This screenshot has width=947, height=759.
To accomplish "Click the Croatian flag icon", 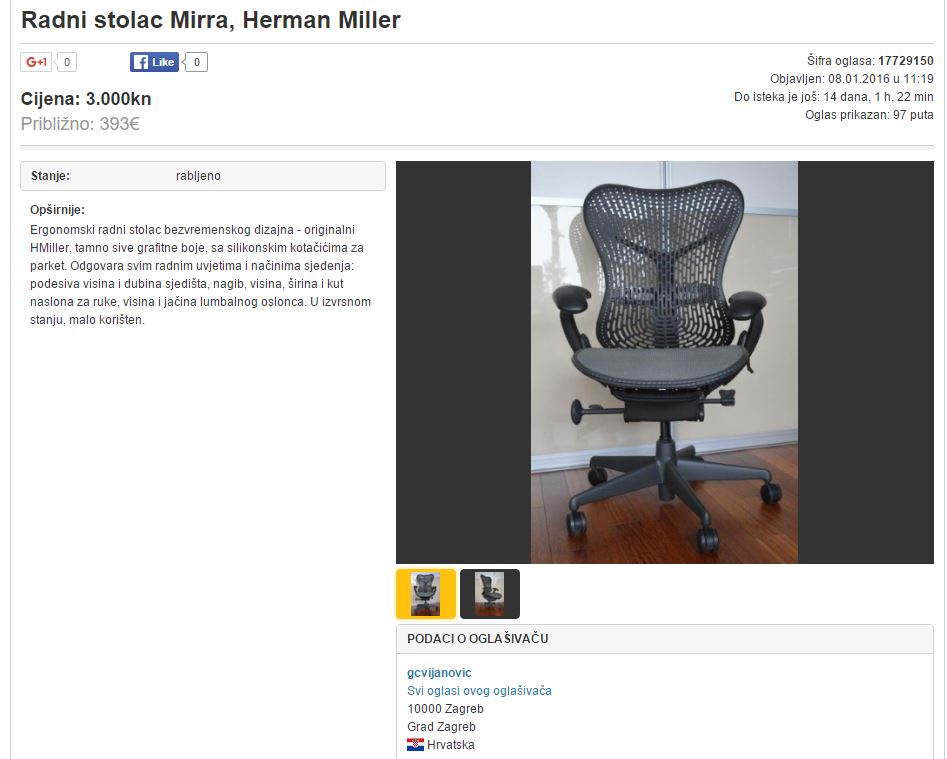I will tap(415, 745).
